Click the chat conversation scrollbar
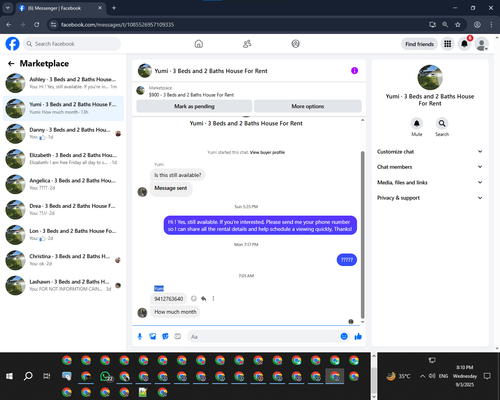Screen dimensions: 500x400 tap(363, 235)
